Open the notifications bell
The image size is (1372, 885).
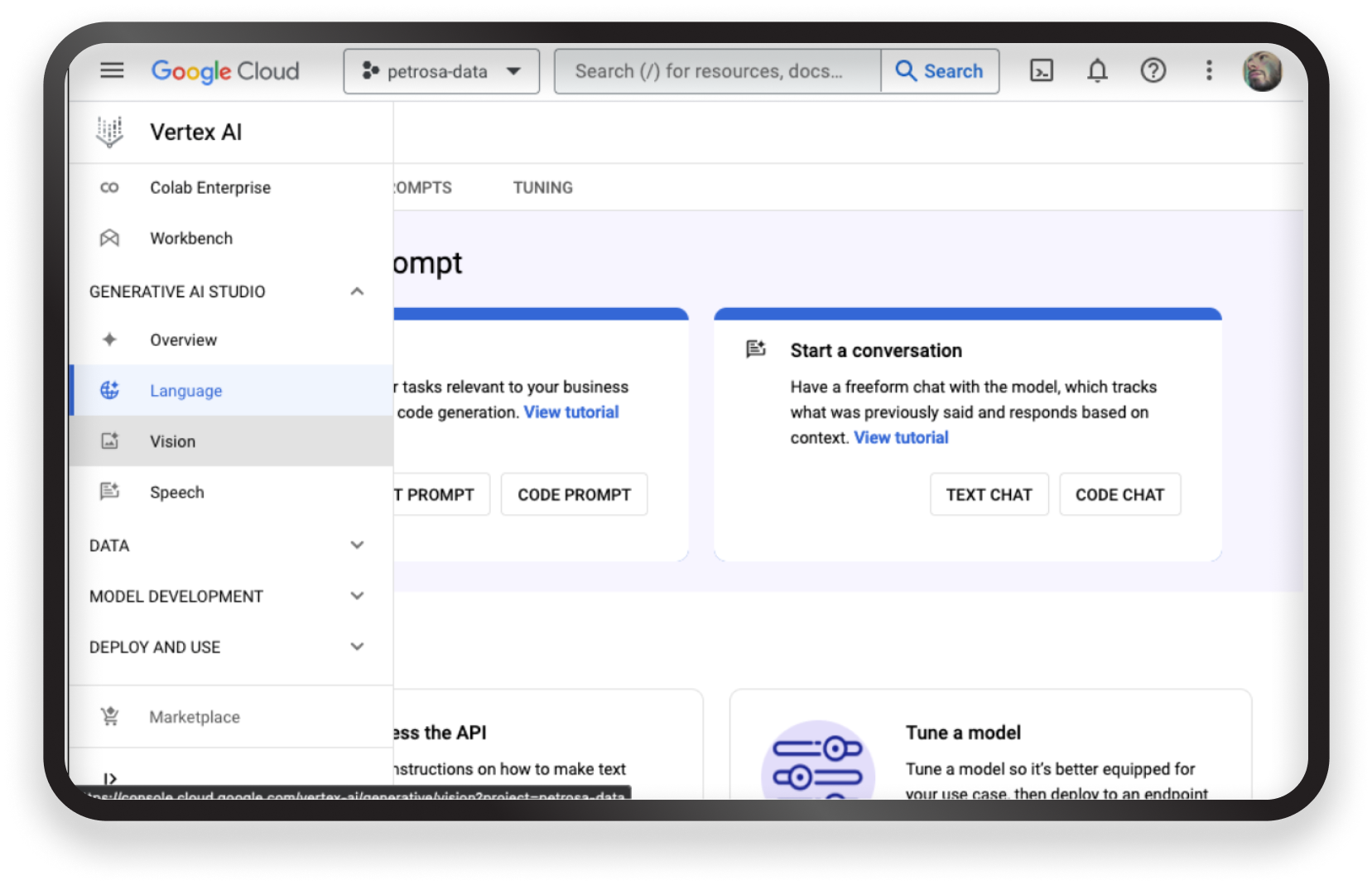(x=1097, y=71)
